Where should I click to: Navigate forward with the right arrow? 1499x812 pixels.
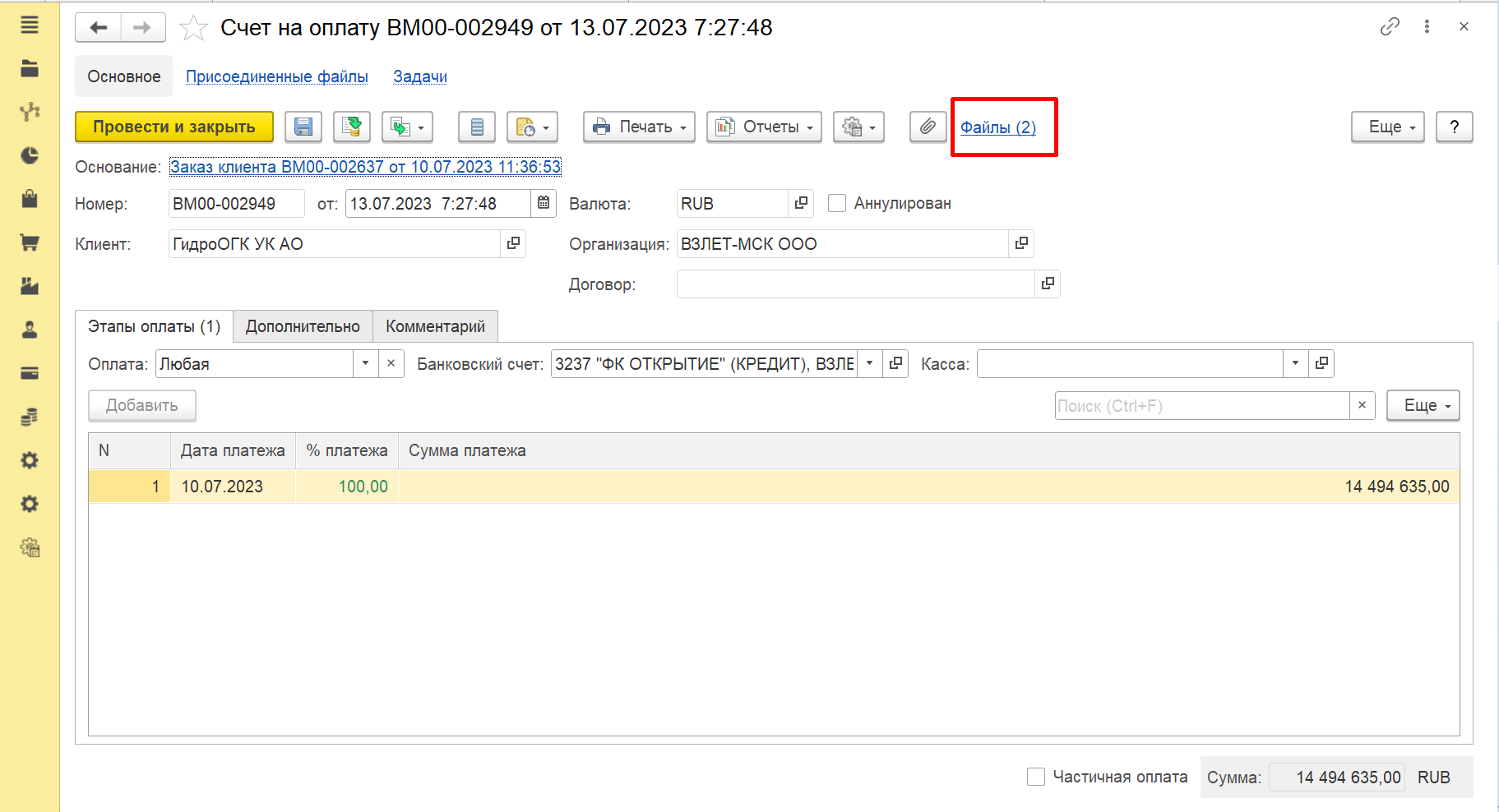pyautogui.click(x=142, y=27)
